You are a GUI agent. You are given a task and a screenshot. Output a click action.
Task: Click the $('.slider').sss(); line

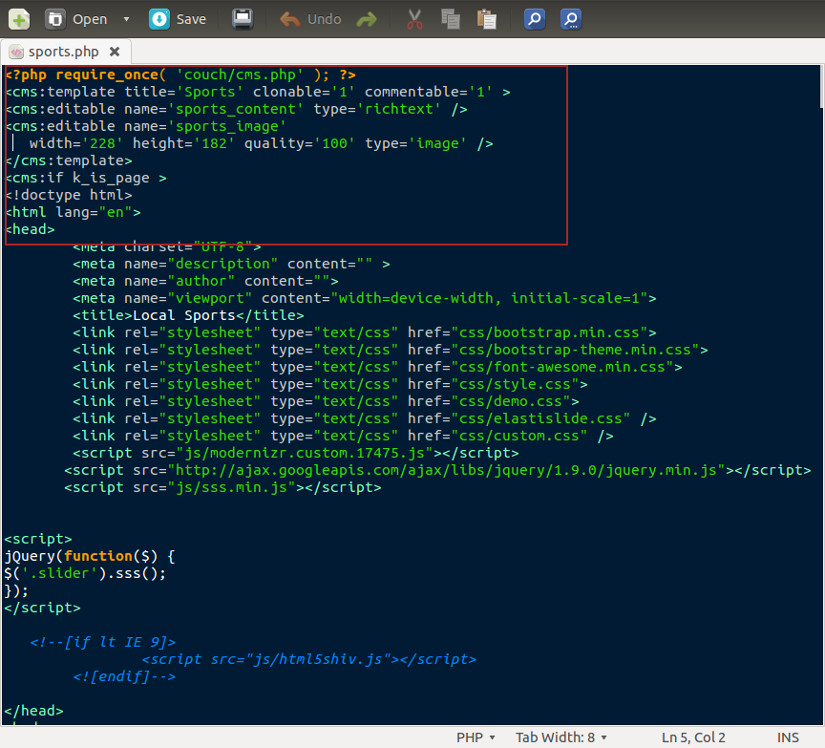(85, 573)
